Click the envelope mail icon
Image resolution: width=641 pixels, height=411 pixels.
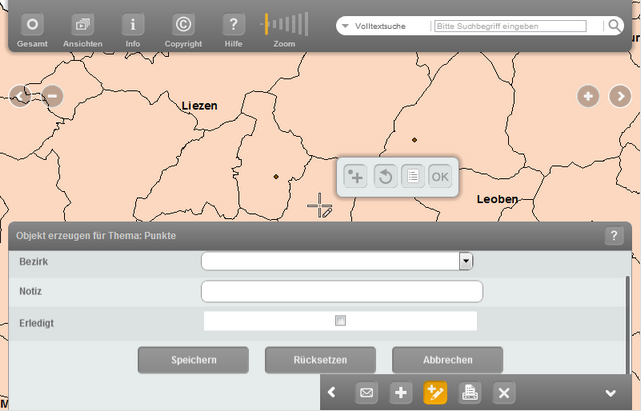(366, 393)
